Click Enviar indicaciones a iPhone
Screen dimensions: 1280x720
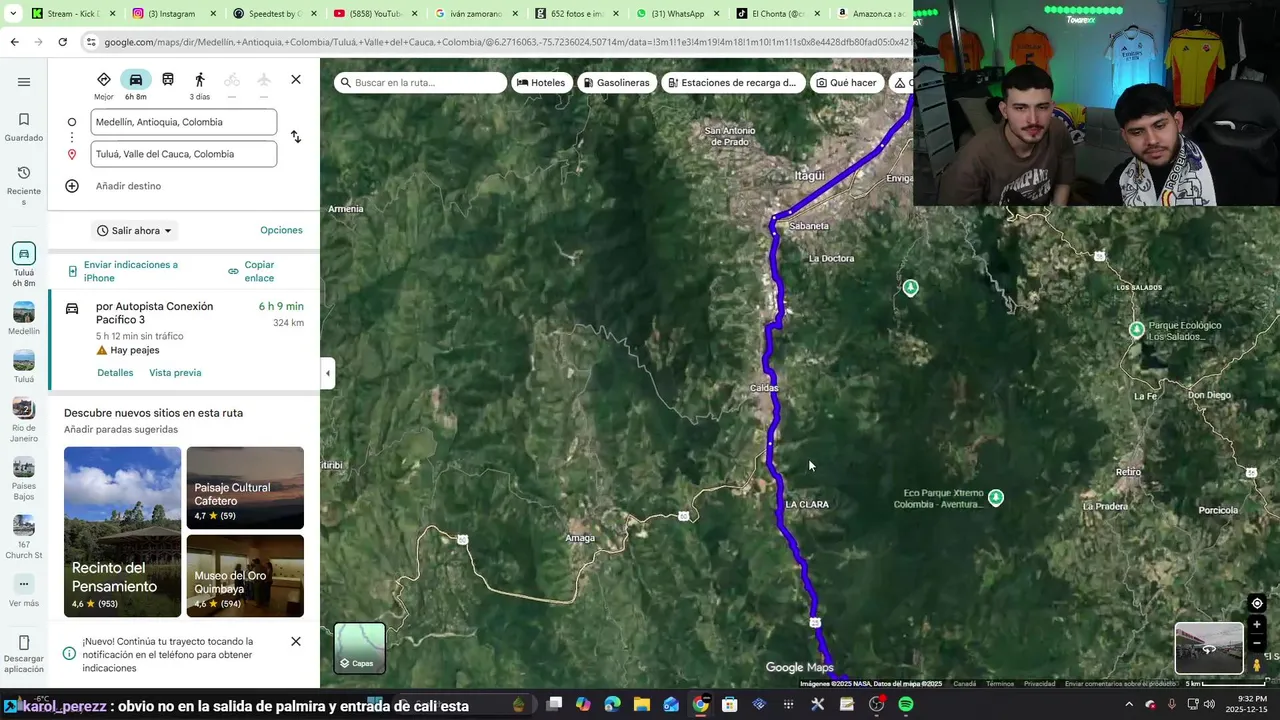[x=130, y=271]
